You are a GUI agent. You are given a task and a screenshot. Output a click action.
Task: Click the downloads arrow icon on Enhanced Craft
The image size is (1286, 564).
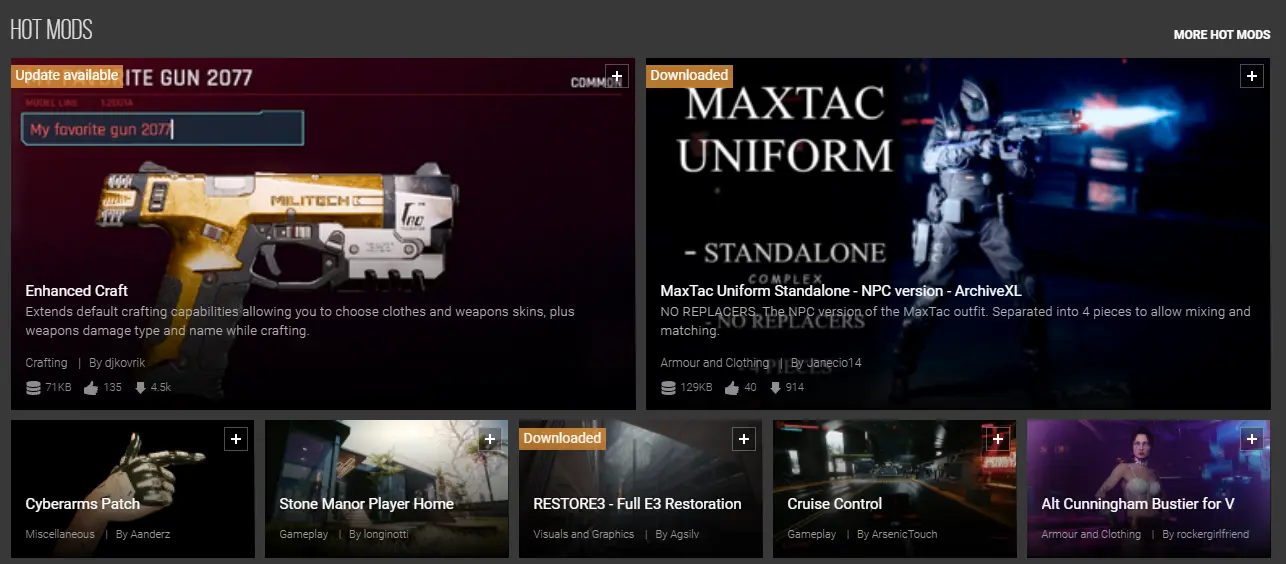[140, 387]
